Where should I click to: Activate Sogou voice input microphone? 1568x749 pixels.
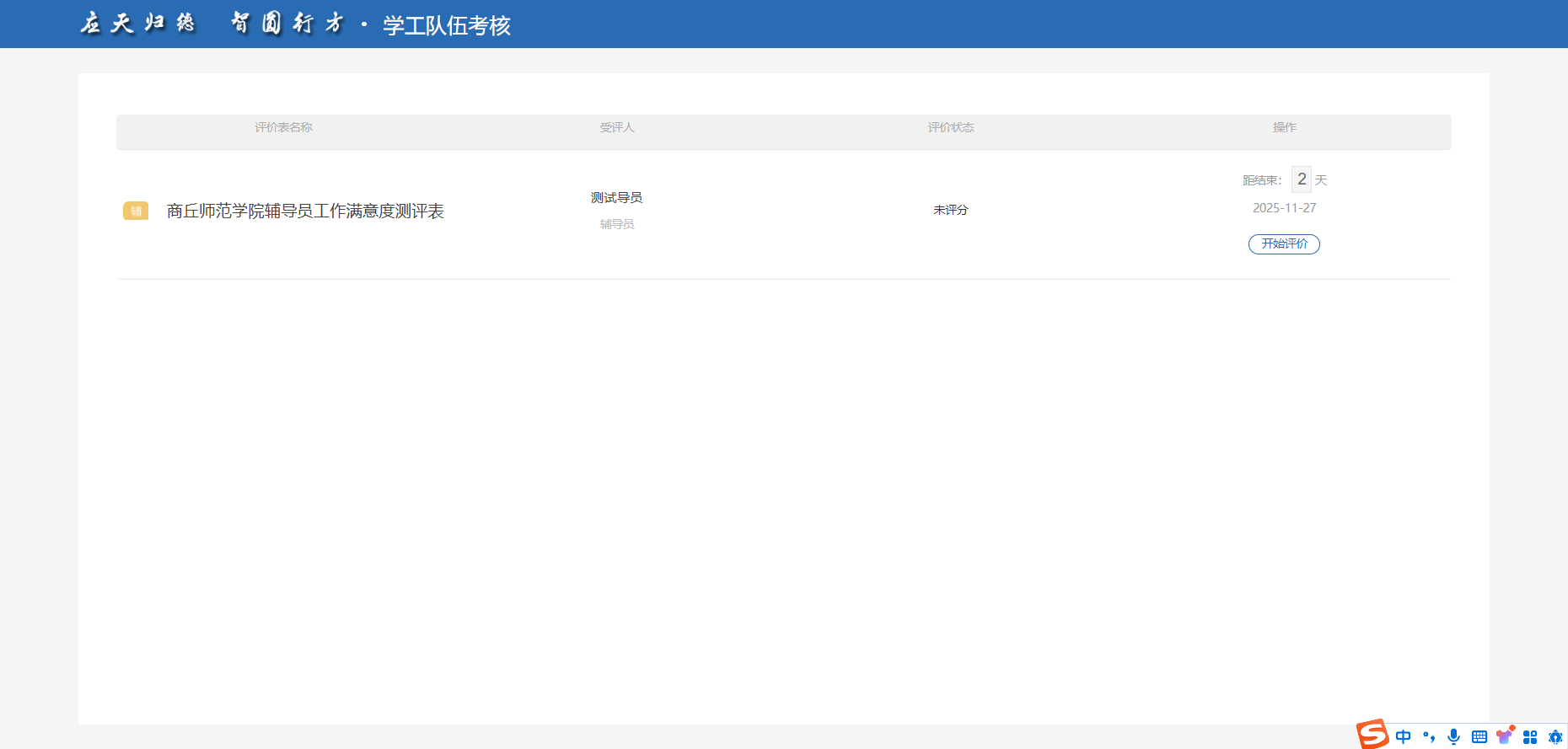pos(1453,736)
